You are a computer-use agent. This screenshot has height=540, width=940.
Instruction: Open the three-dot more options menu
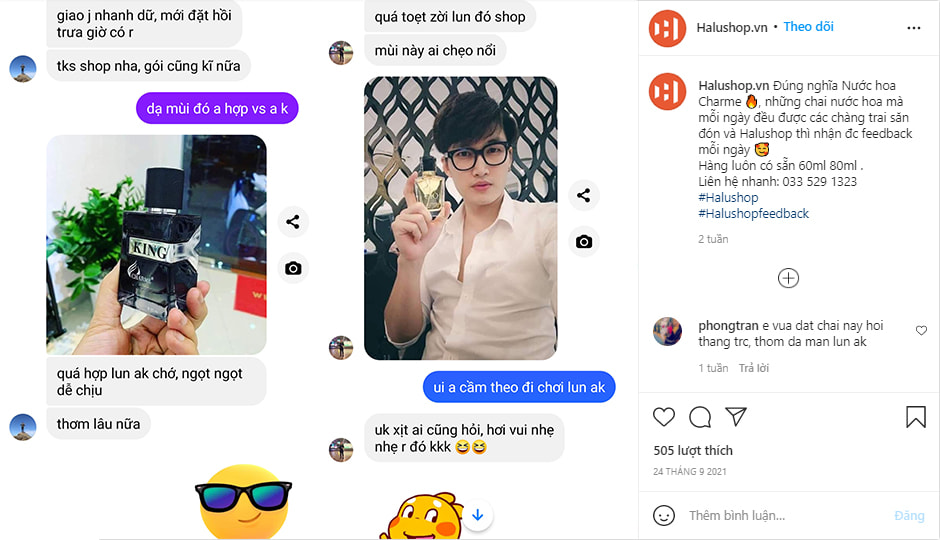[914, 28]
